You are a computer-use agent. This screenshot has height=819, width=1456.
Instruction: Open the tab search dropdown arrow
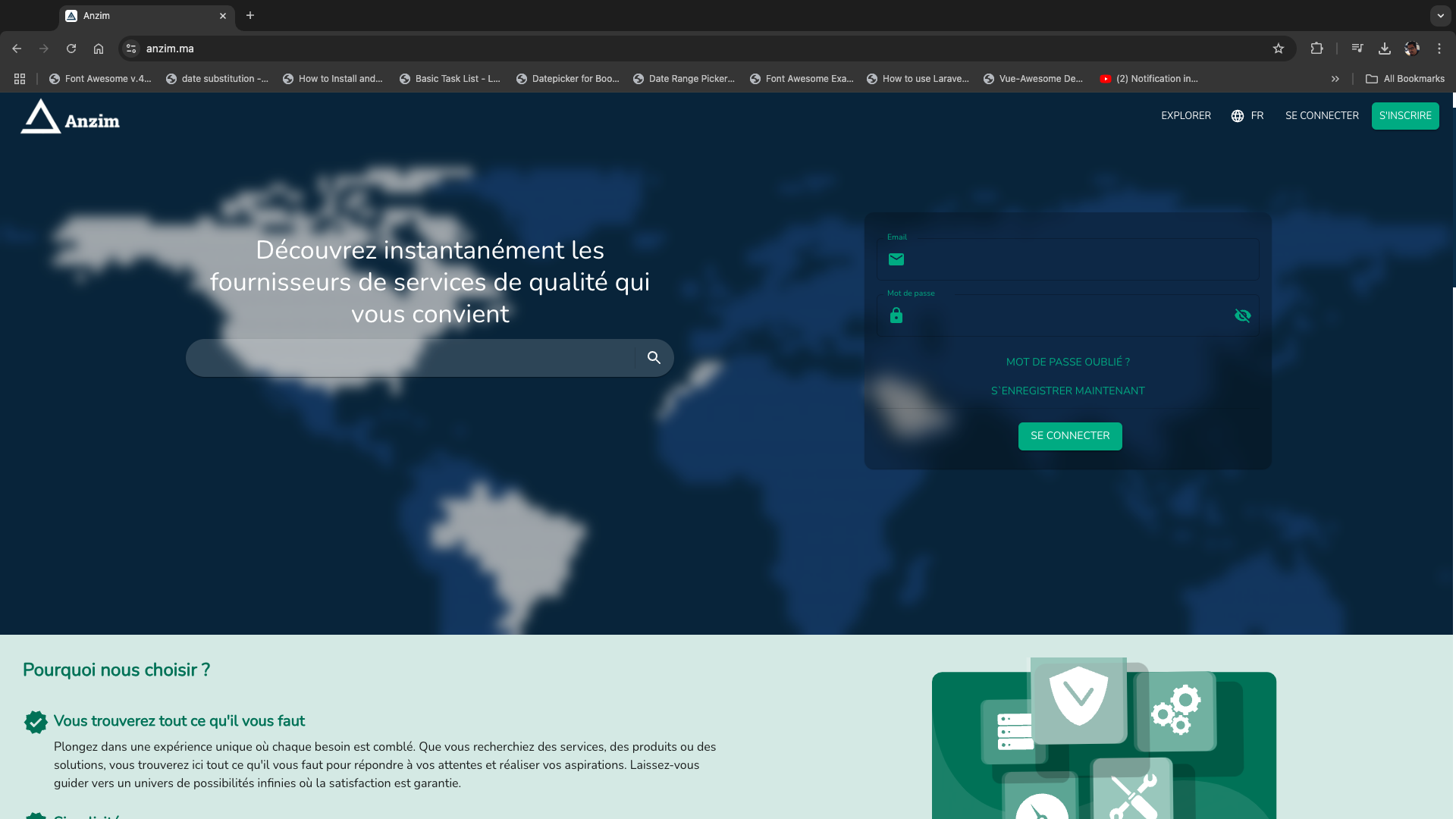[x=1439, y=15]
